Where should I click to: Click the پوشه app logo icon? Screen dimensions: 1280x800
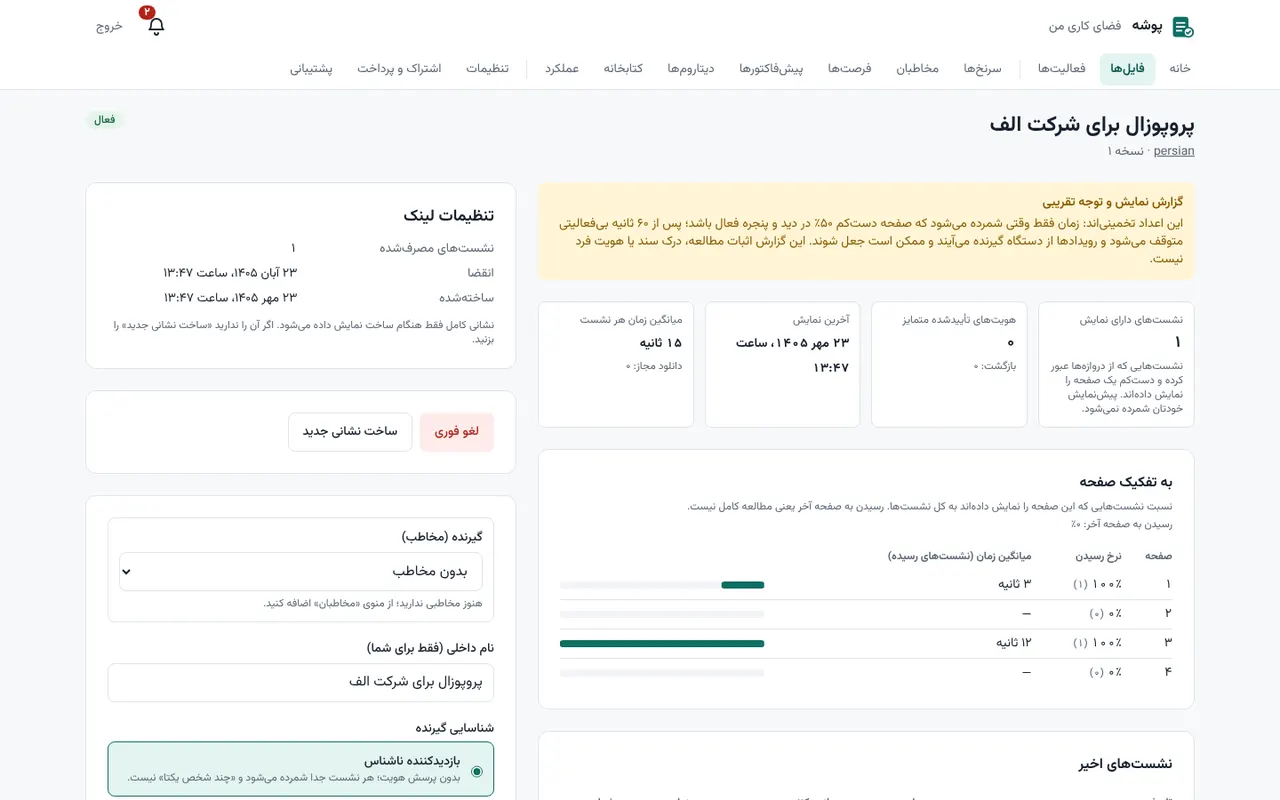point(1183,27)
